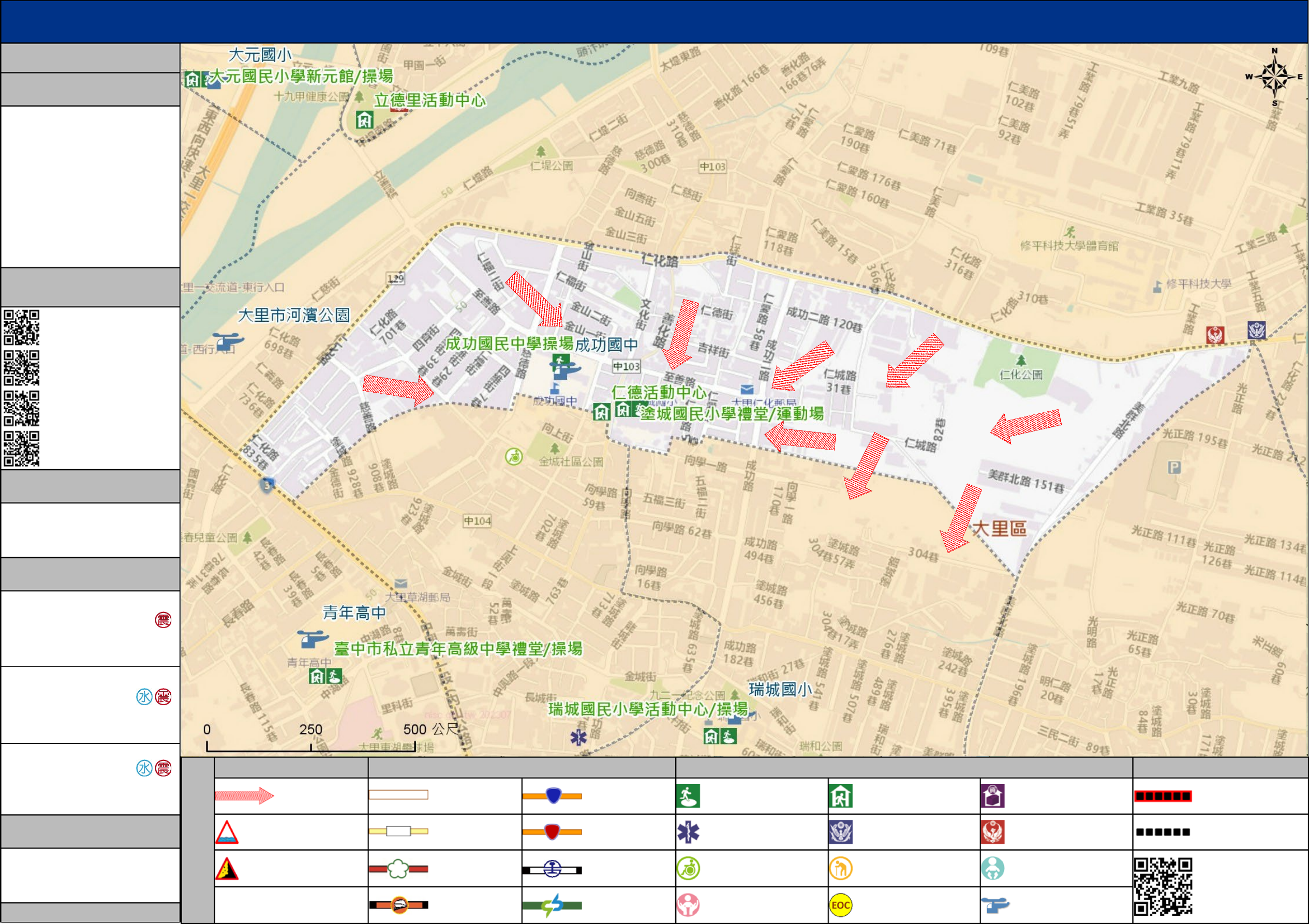The width and height of the screenshot is (1309, 924).
Task: Click the blue shield road symbol in legend
Action: (553, 796)
